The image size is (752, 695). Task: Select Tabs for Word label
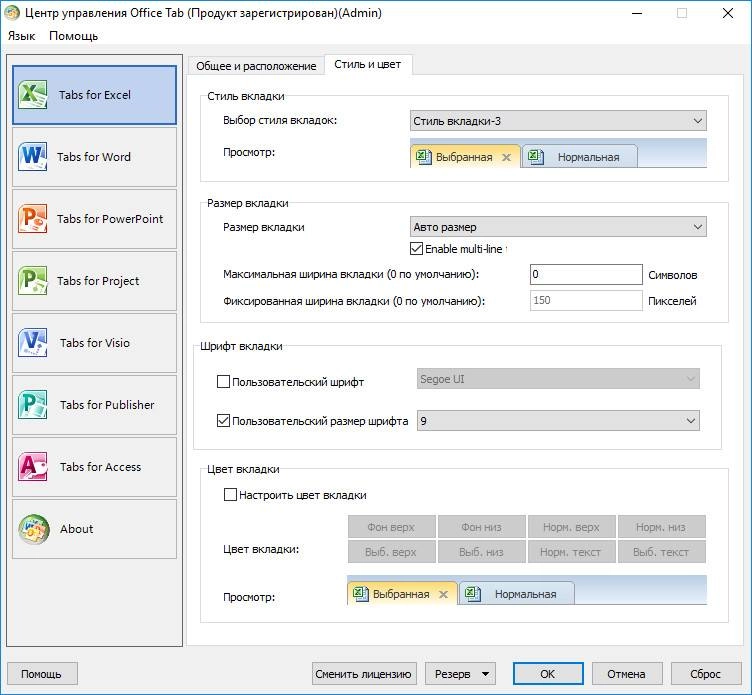pos(94,157)
